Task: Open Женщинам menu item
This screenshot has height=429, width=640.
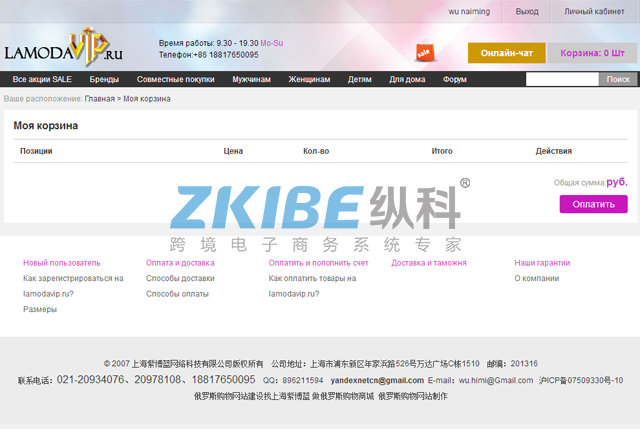Action: pos(309,79)
